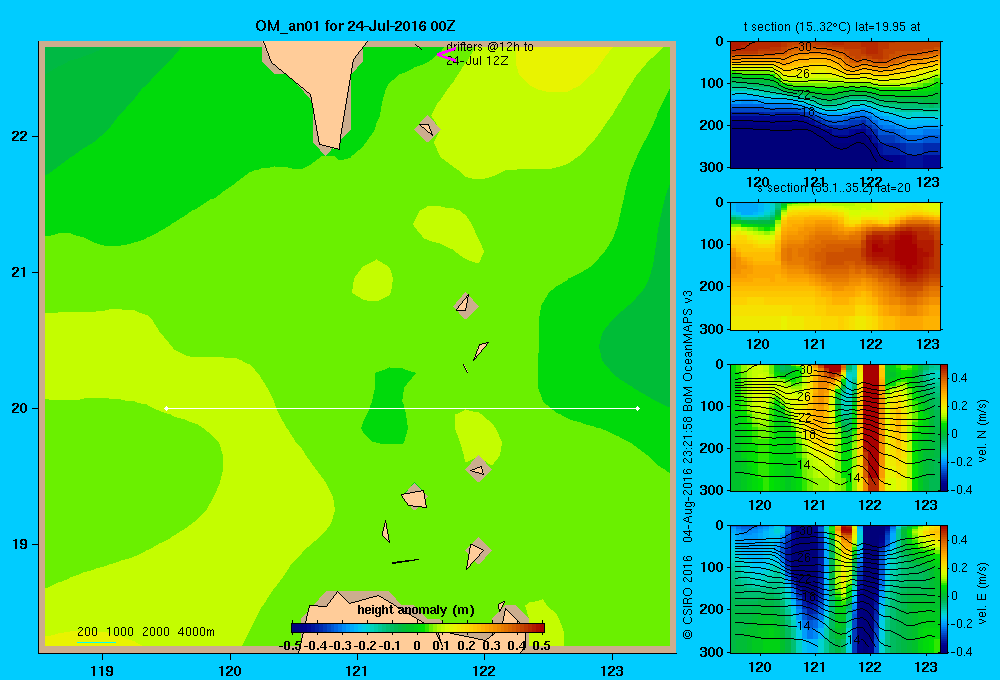Click the vertical 'BoM OceanMAPS v3' text

click(688, 351)
